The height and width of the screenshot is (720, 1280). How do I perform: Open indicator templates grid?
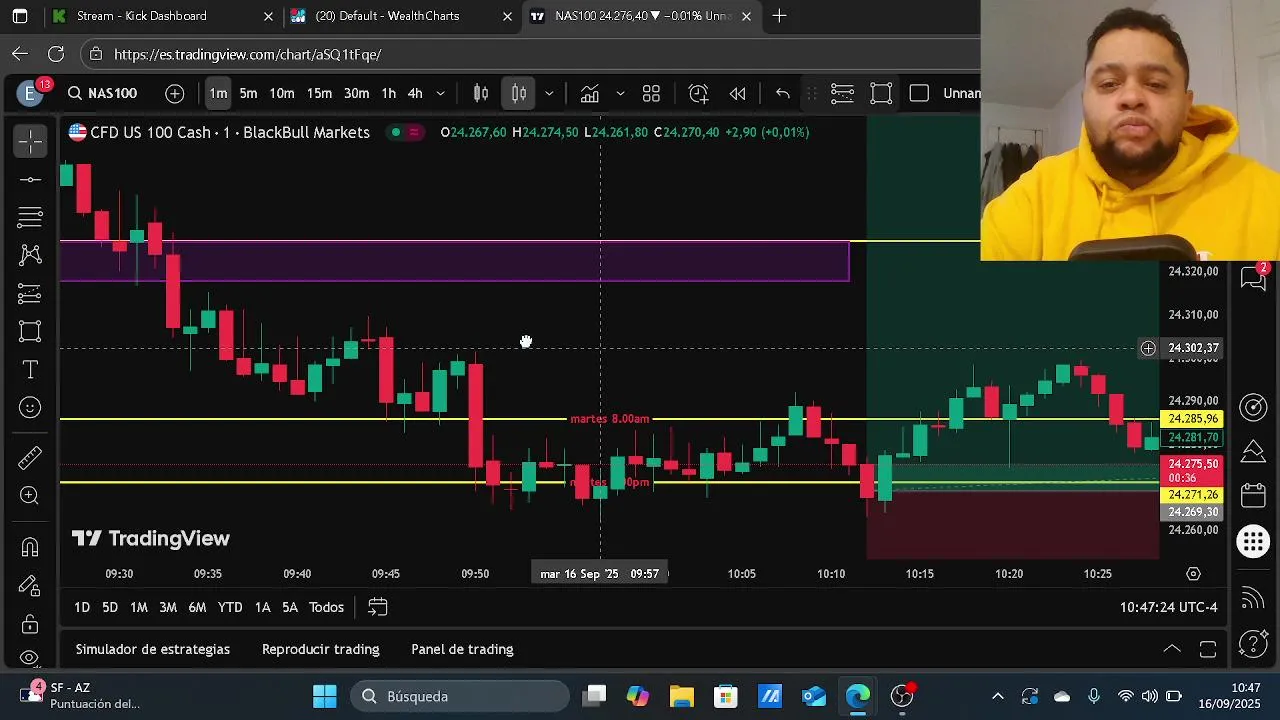click(x=651, y=93)
